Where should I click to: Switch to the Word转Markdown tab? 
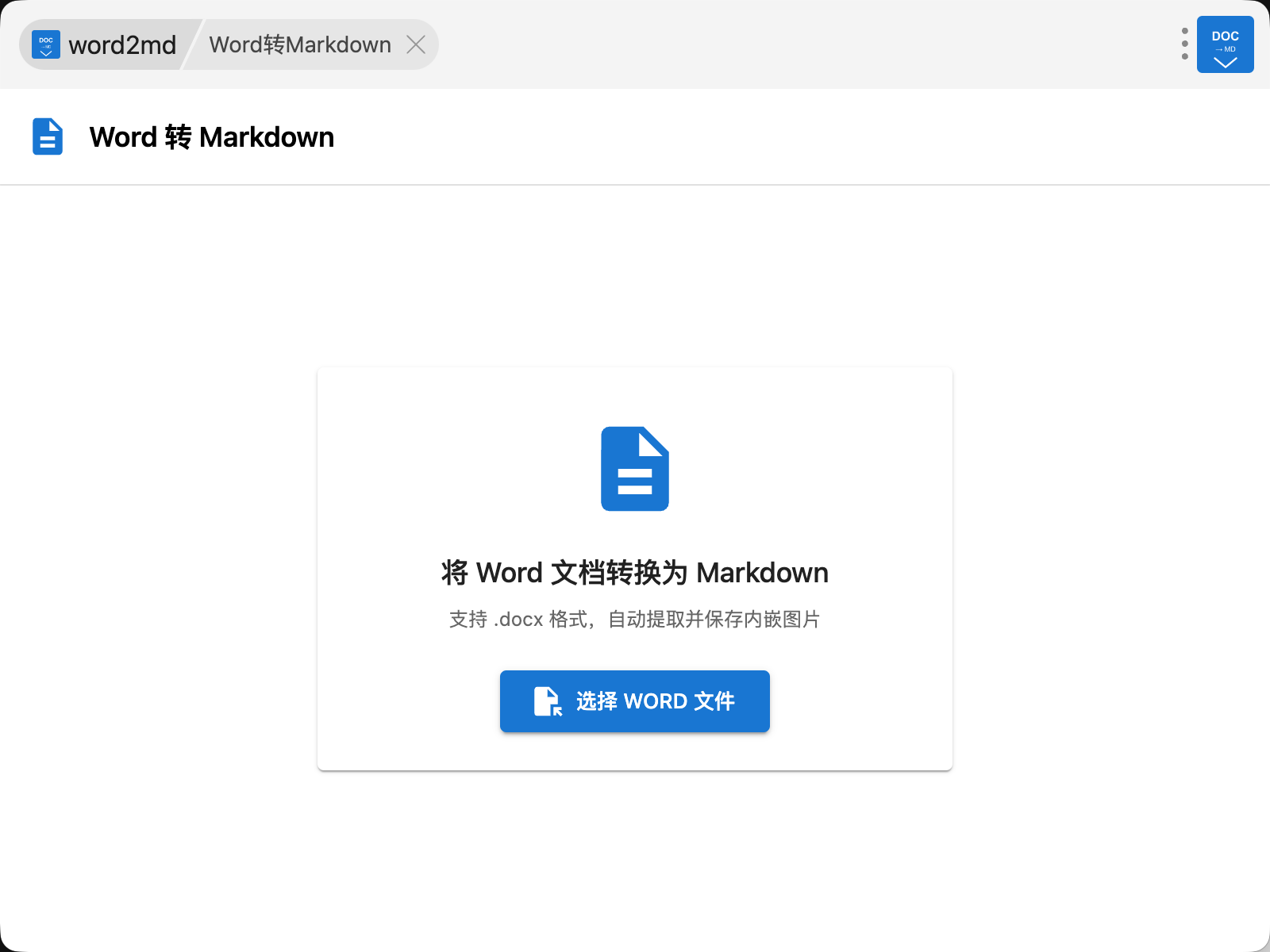tap(300, 45)
